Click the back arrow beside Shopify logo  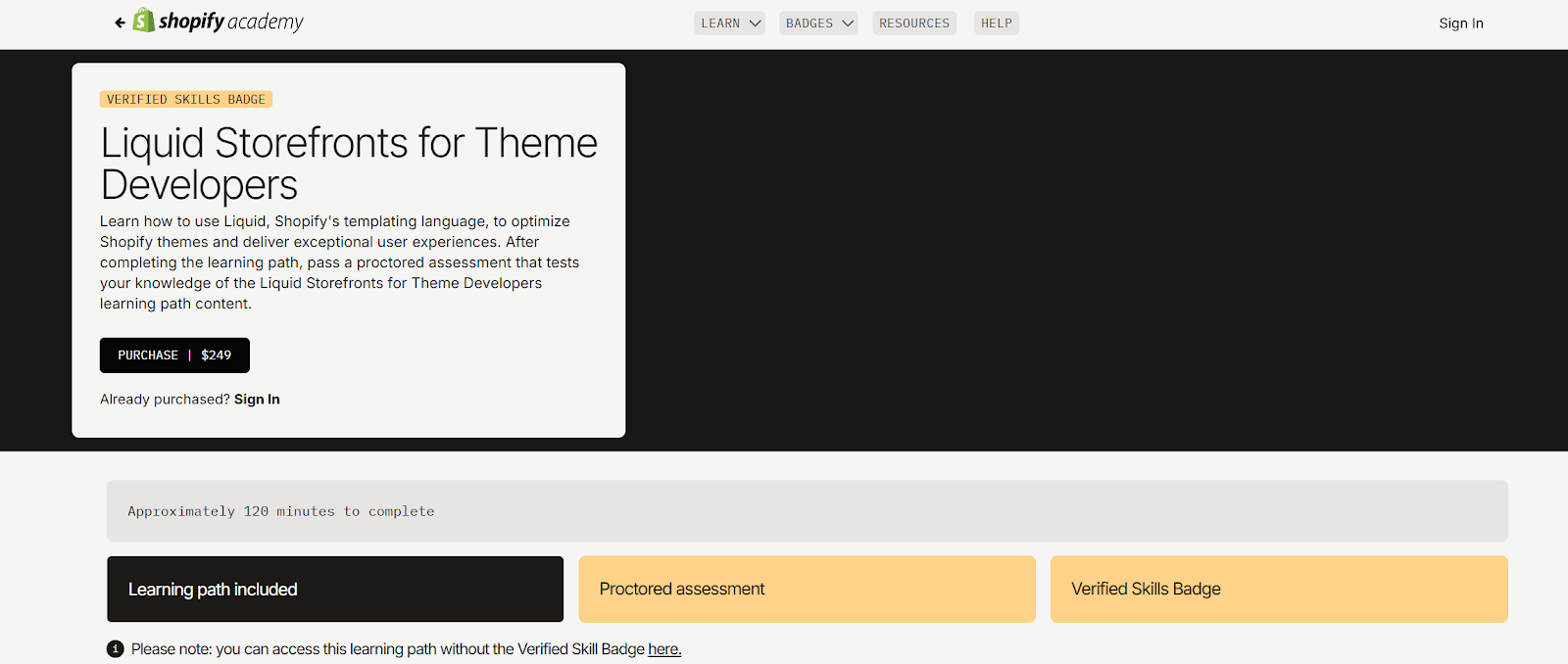[120, 23]
